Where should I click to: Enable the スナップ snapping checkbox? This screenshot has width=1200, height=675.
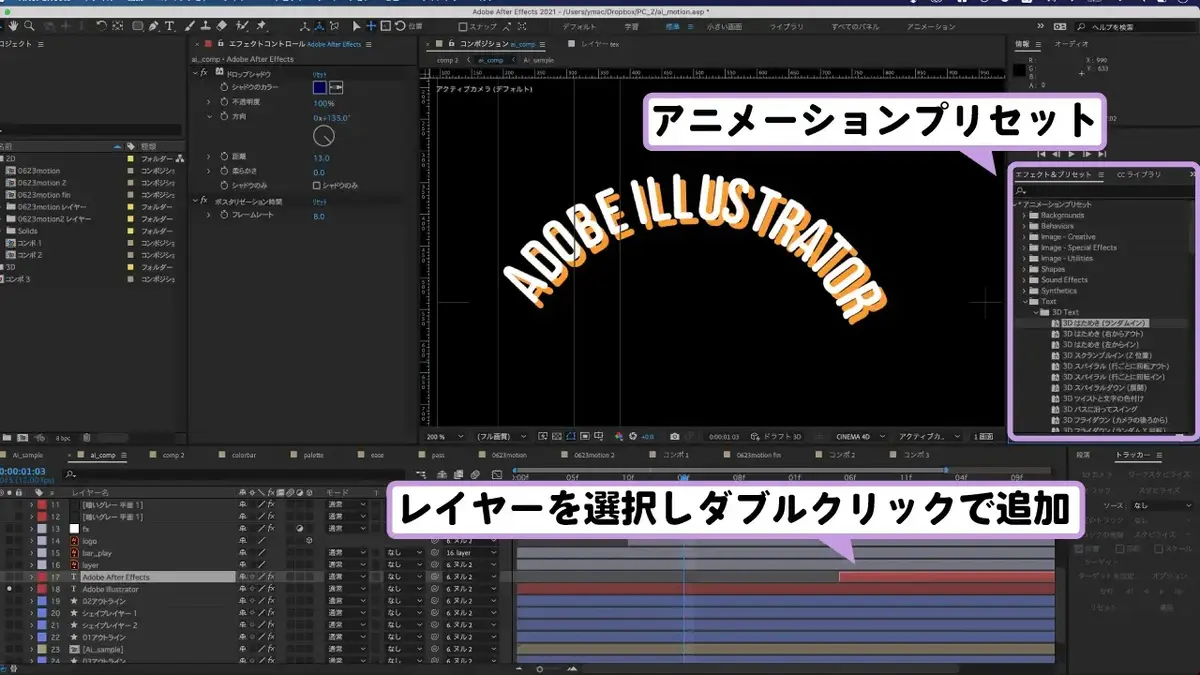tap(463, 27)
